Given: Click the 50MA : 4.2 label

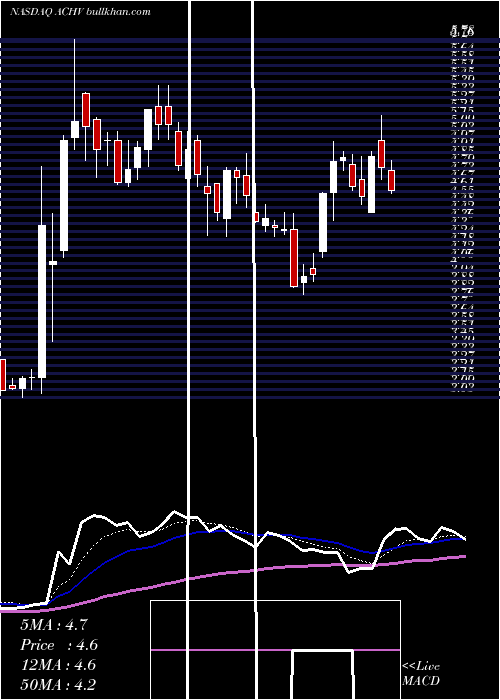Looking at the screenshot, I should point(58,684).
